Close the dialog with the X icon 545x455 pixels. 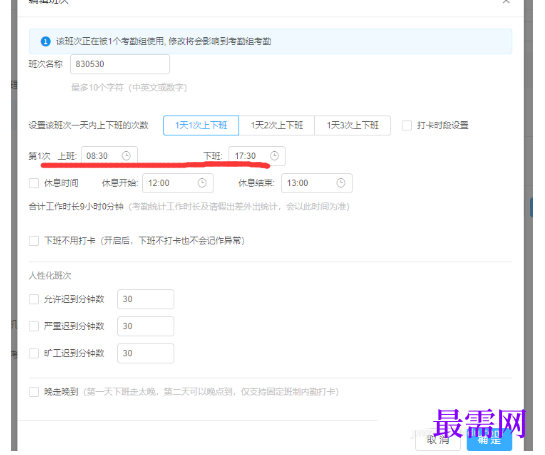click(506, 2)
